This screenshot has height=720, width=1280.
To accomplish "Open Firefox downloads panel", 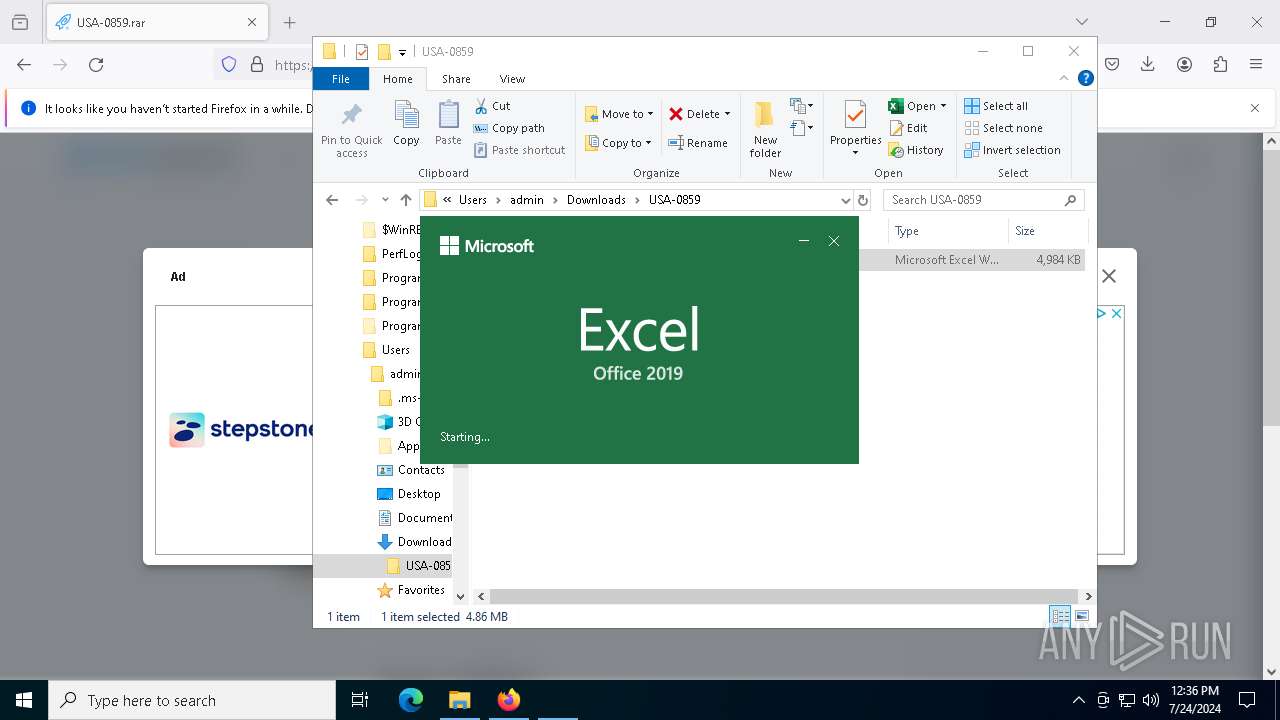I will (1148, 65).
